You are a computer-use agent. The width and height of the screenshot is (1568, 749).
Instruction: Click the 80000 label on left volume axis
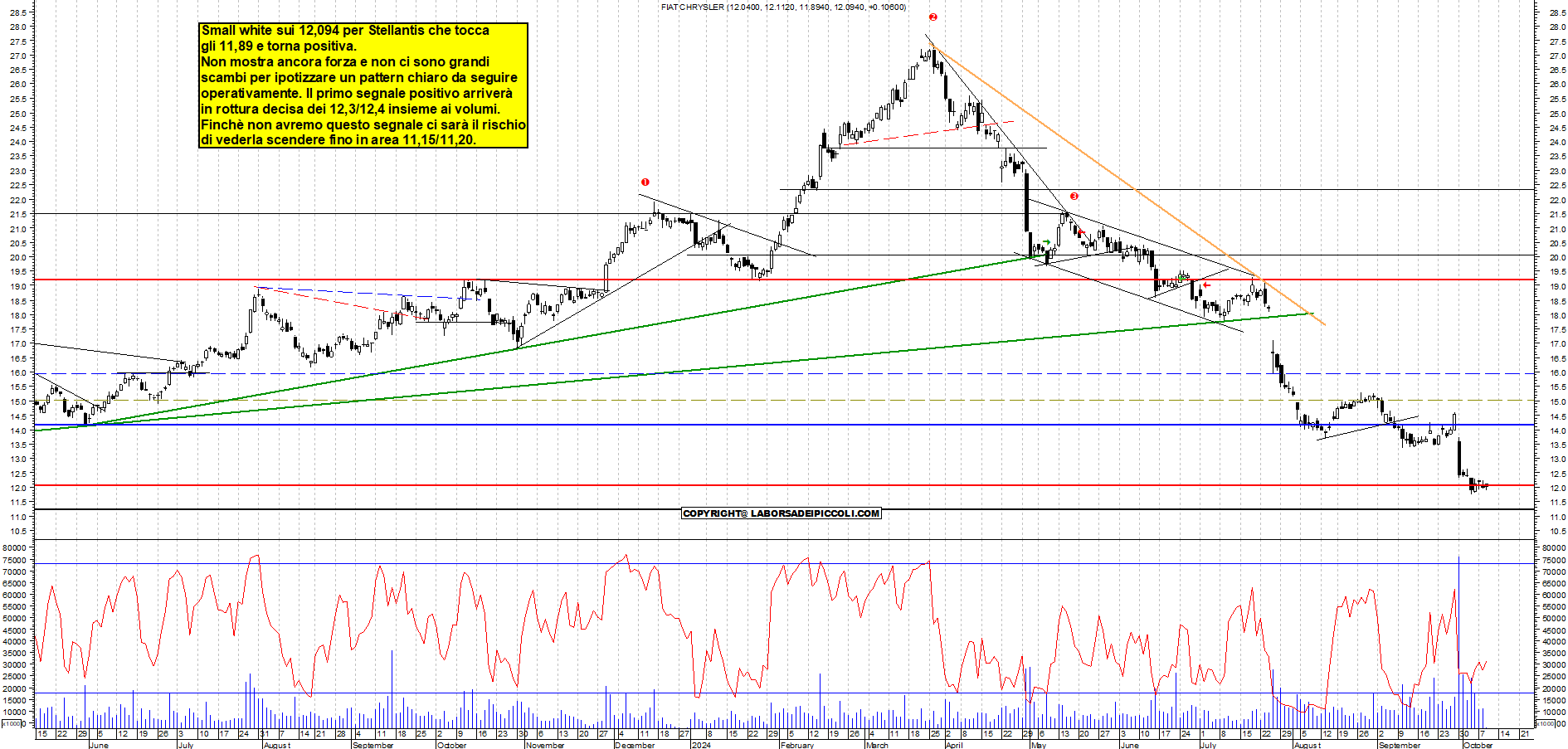[x=16, y=547]
